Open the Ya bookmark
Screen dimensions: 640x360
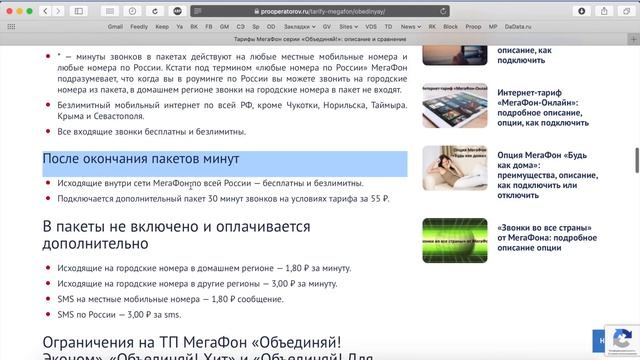tap(180, 27)
